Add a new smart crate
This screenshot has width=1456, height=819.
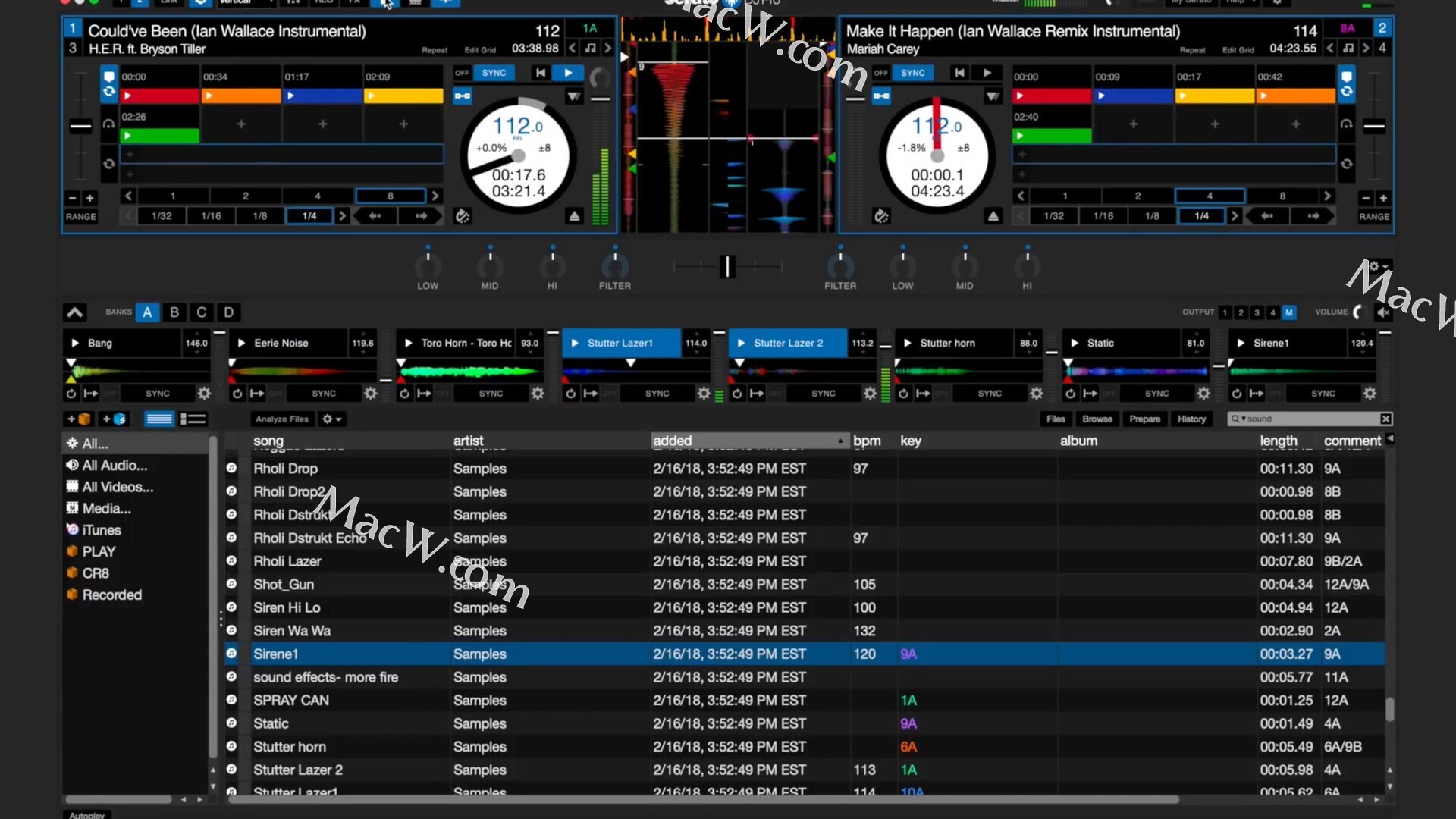pos(114,419)
